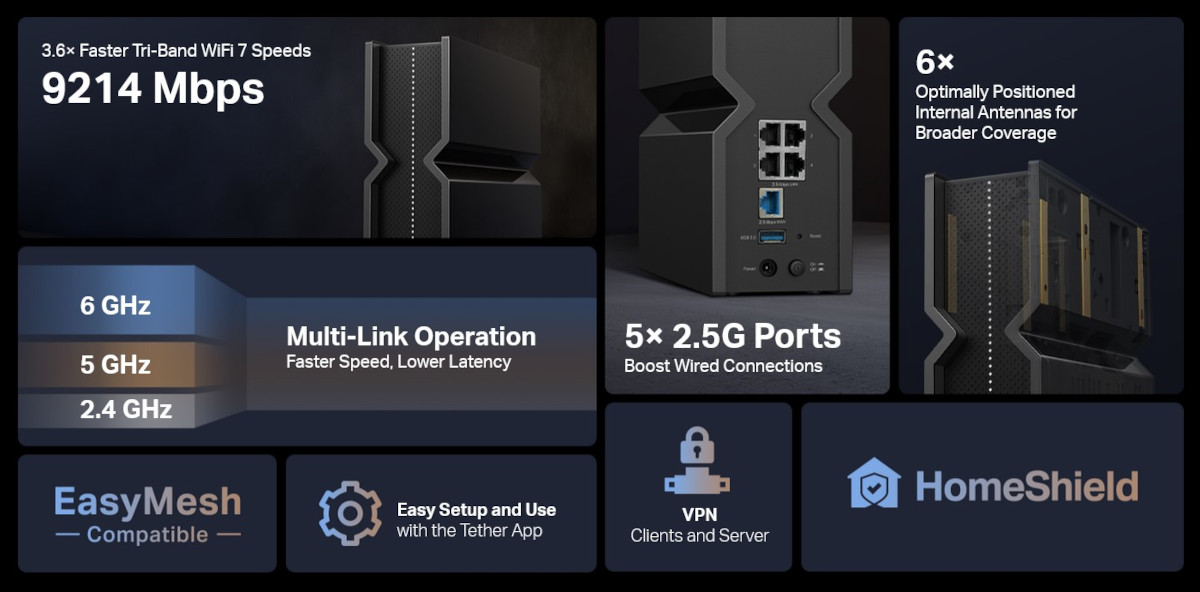Open the EasyMesh Compatible tile
The width and height of the screenshot is (1200, 592).
point(147,513)
